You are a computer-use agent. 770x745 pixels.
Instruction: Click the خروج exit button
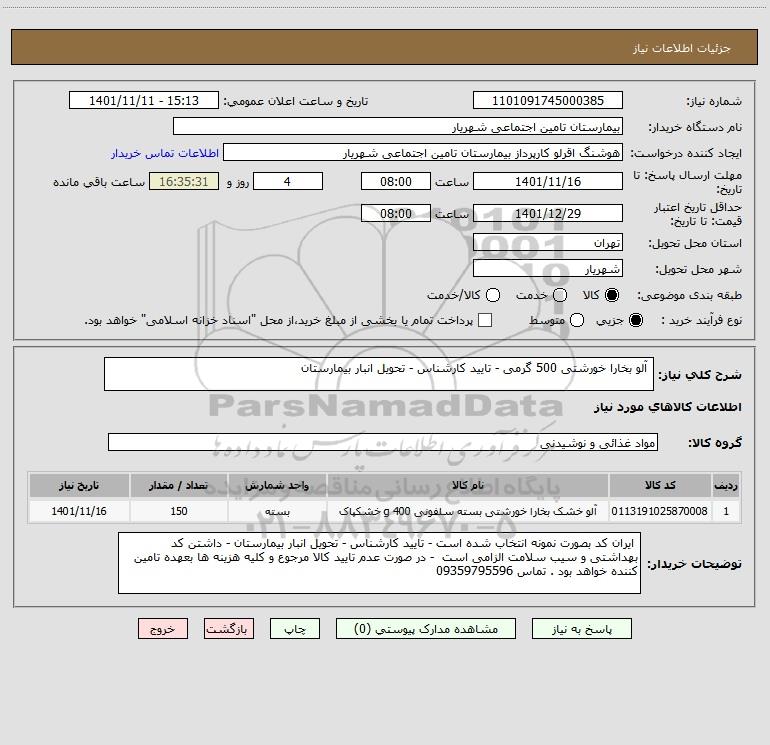(163, 629)
